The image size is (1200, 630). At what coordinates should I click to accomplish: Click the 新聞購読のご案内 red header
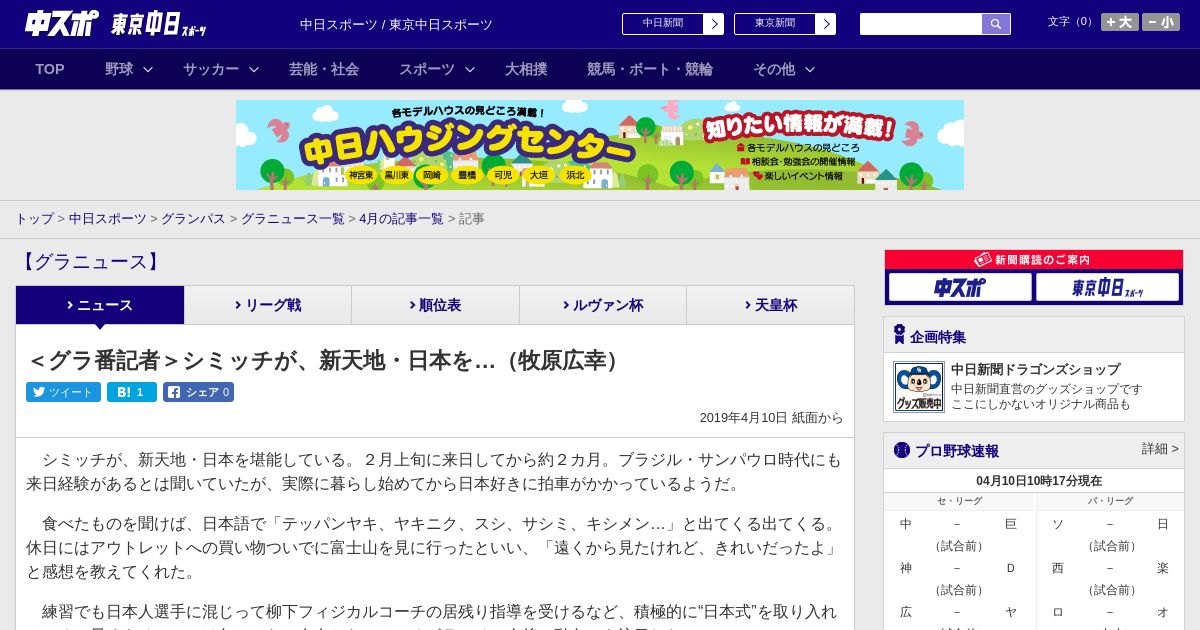[1034, 260]
